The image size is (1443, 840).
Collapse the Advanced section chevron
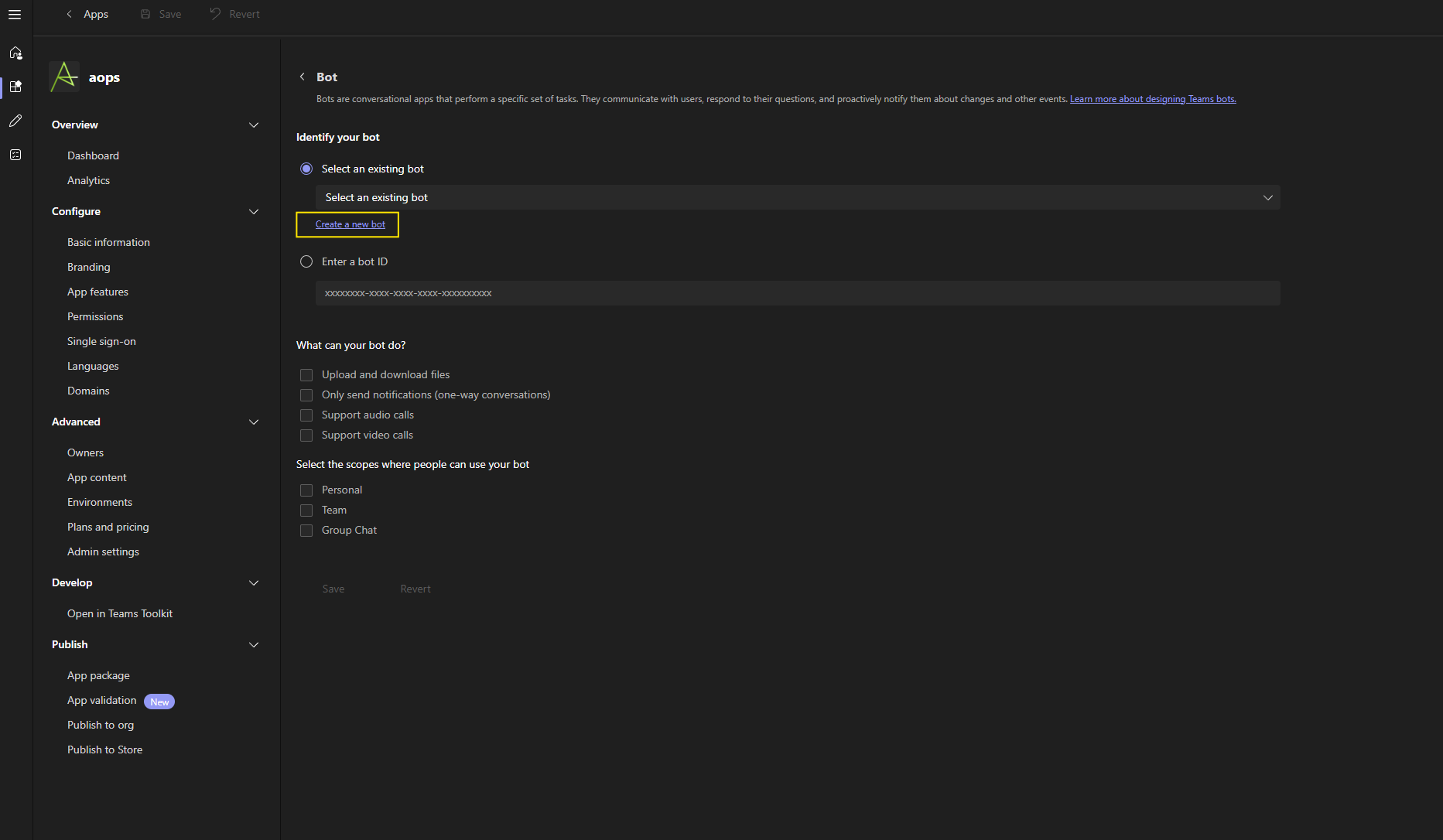pos(254,422)
